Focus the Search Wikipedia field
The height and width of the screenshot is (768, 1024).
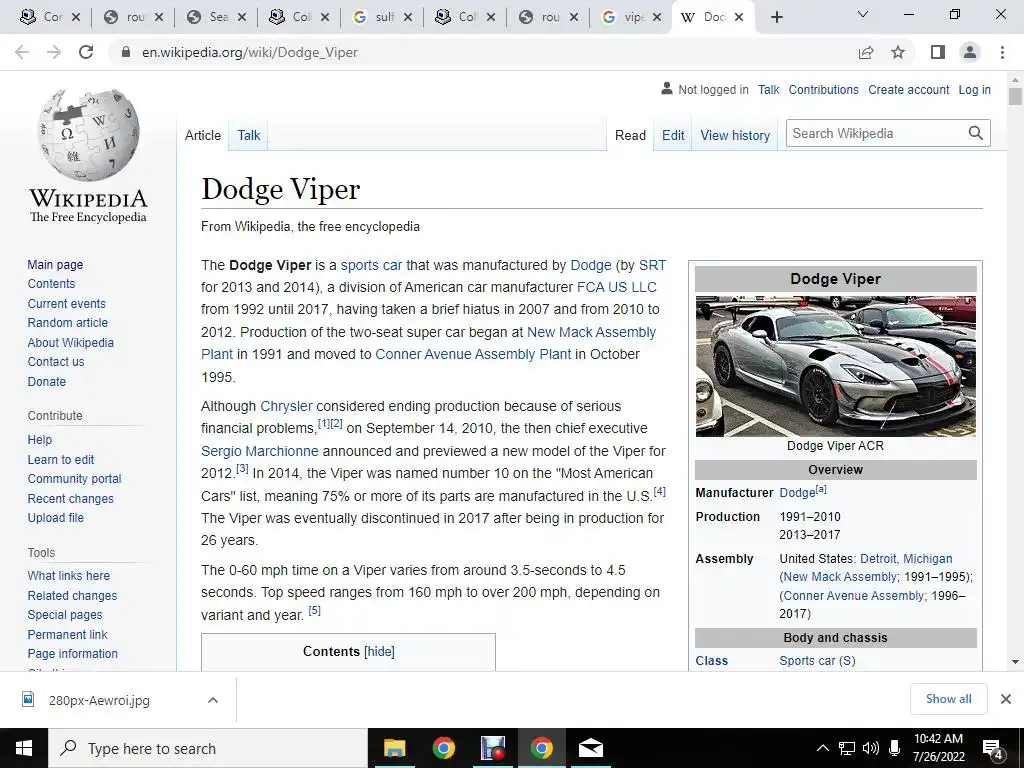876,133
